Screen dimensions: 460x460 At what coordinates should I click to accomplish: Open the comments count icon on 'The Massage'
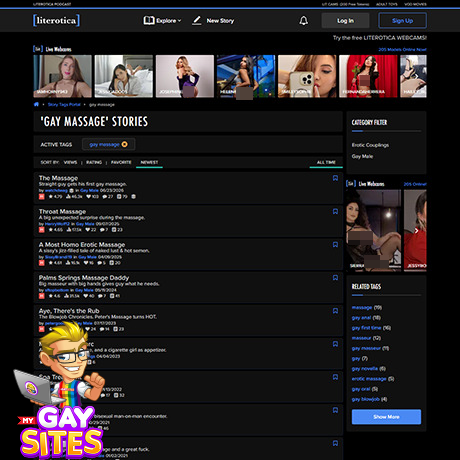coord(108,197)
